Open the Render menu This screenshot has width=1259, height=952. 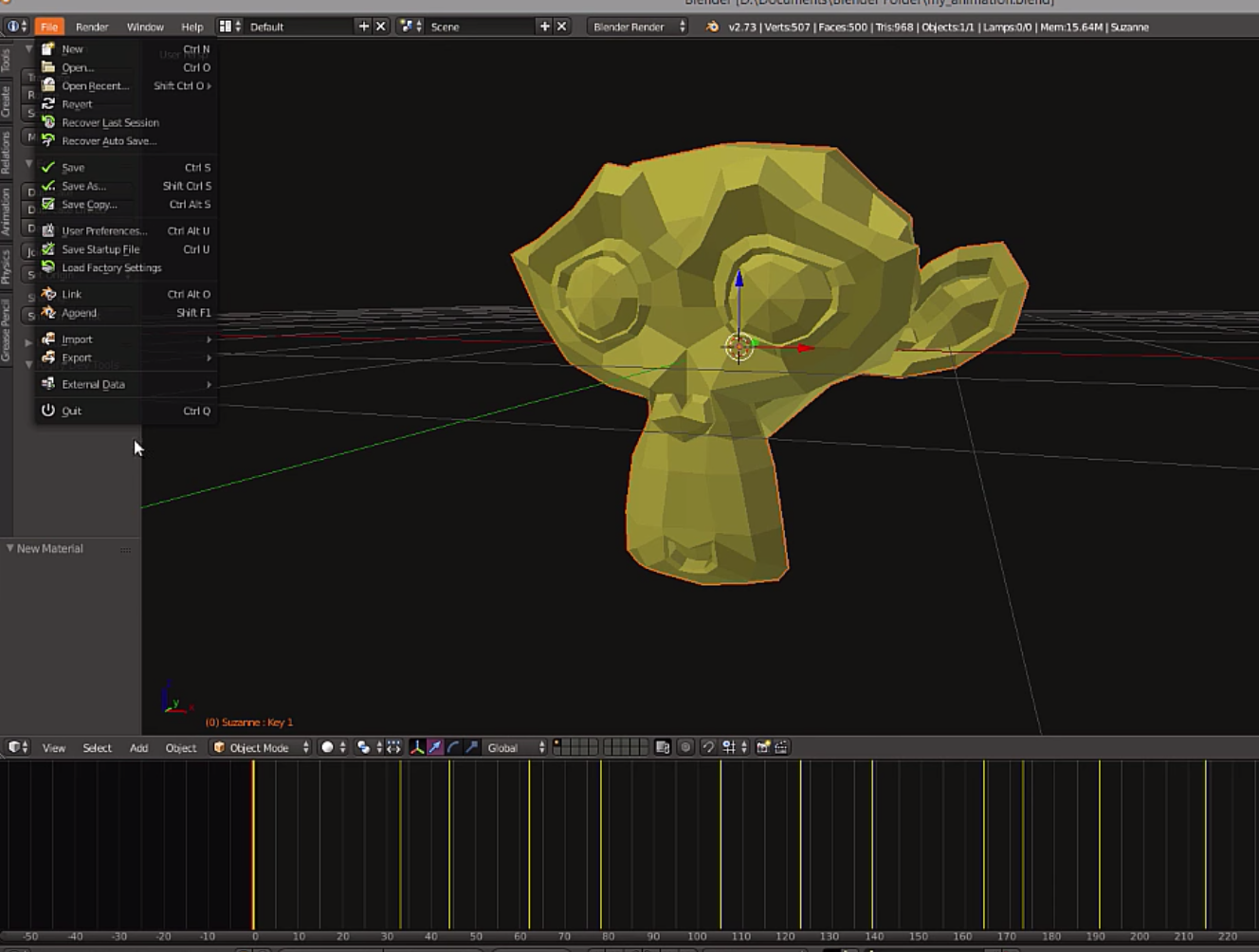click(92, 27)
